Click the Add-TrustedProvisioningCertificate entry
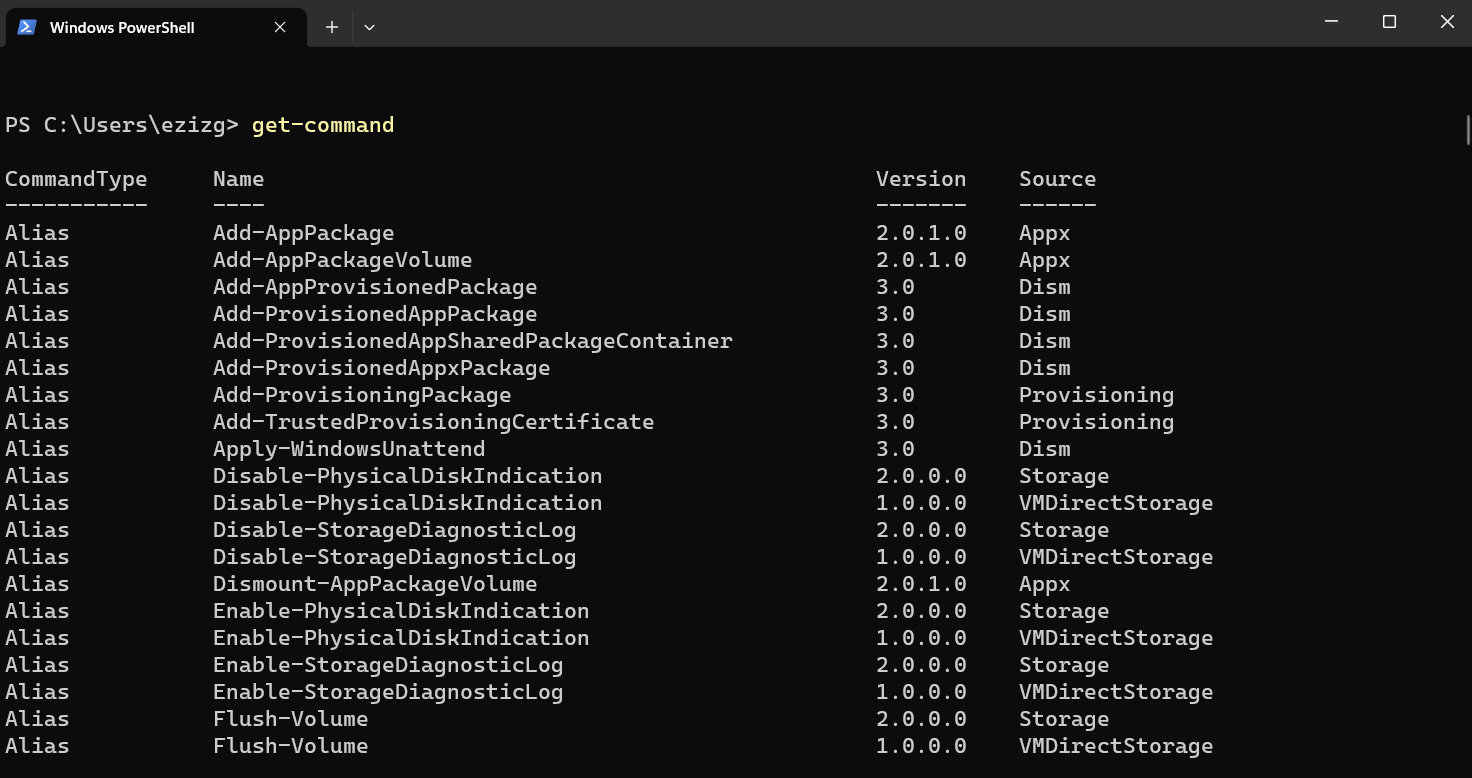Screen dimensions: 1472x778 433,422
